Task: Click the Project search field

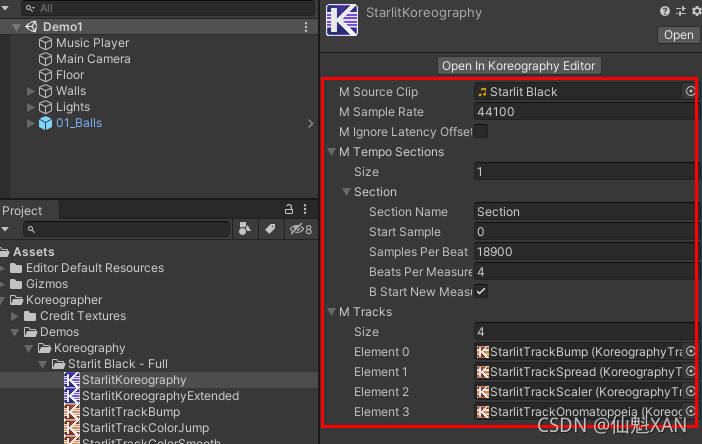Action: coord(127,229)
